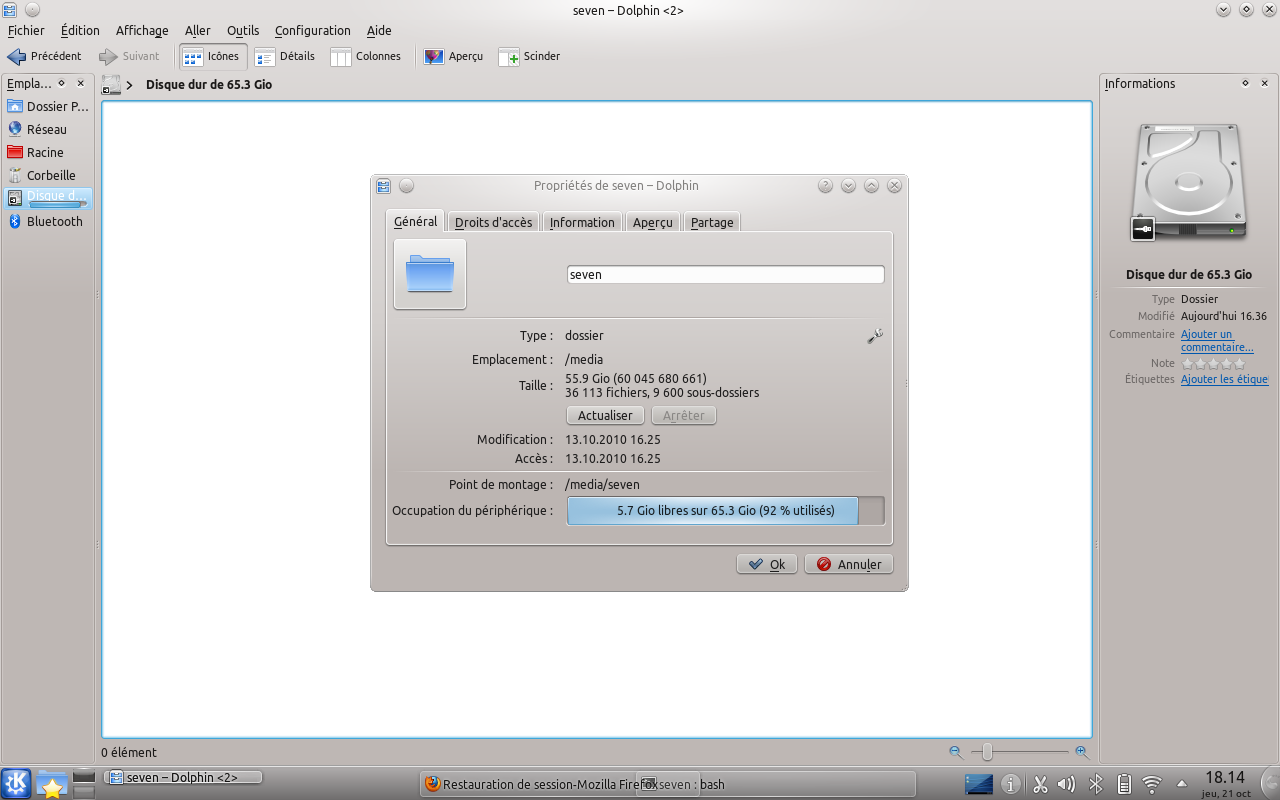This screenshot has width=1280, height=800.
Task: Switch to Colonnes view mode
Action: tap(366, 56)
